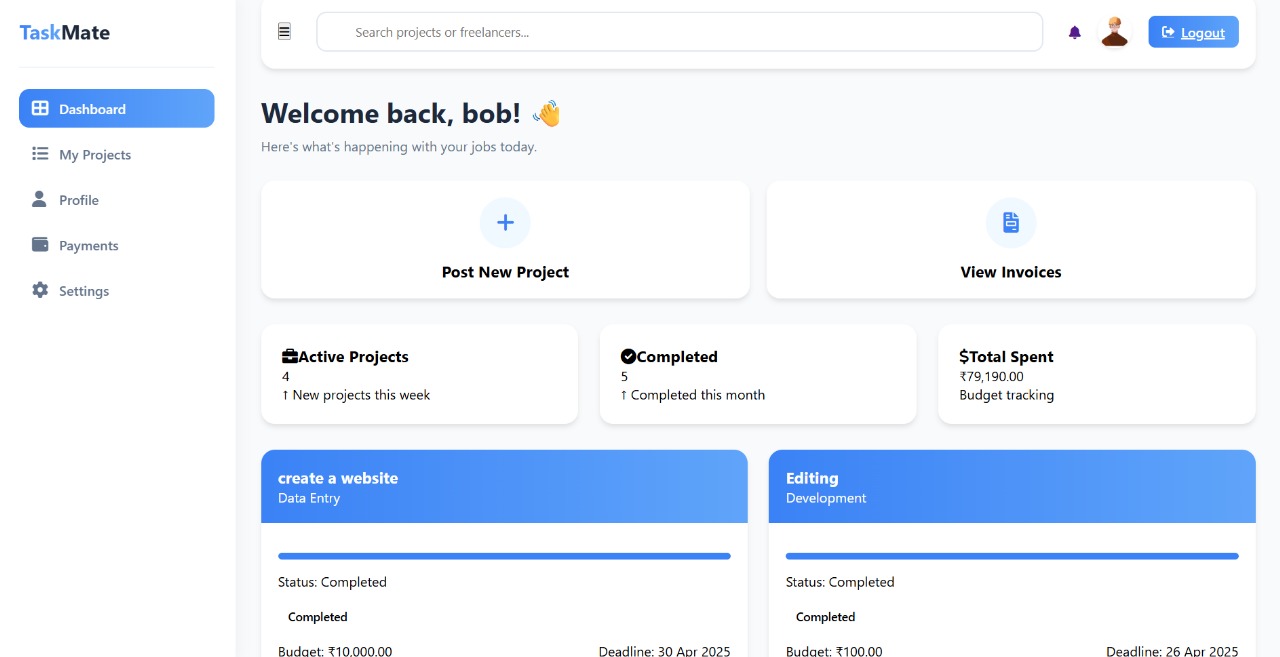The width and height of the screenshot is (1280, 657).
Task: Click the Payments wallet icon
Action: point(38,244)
